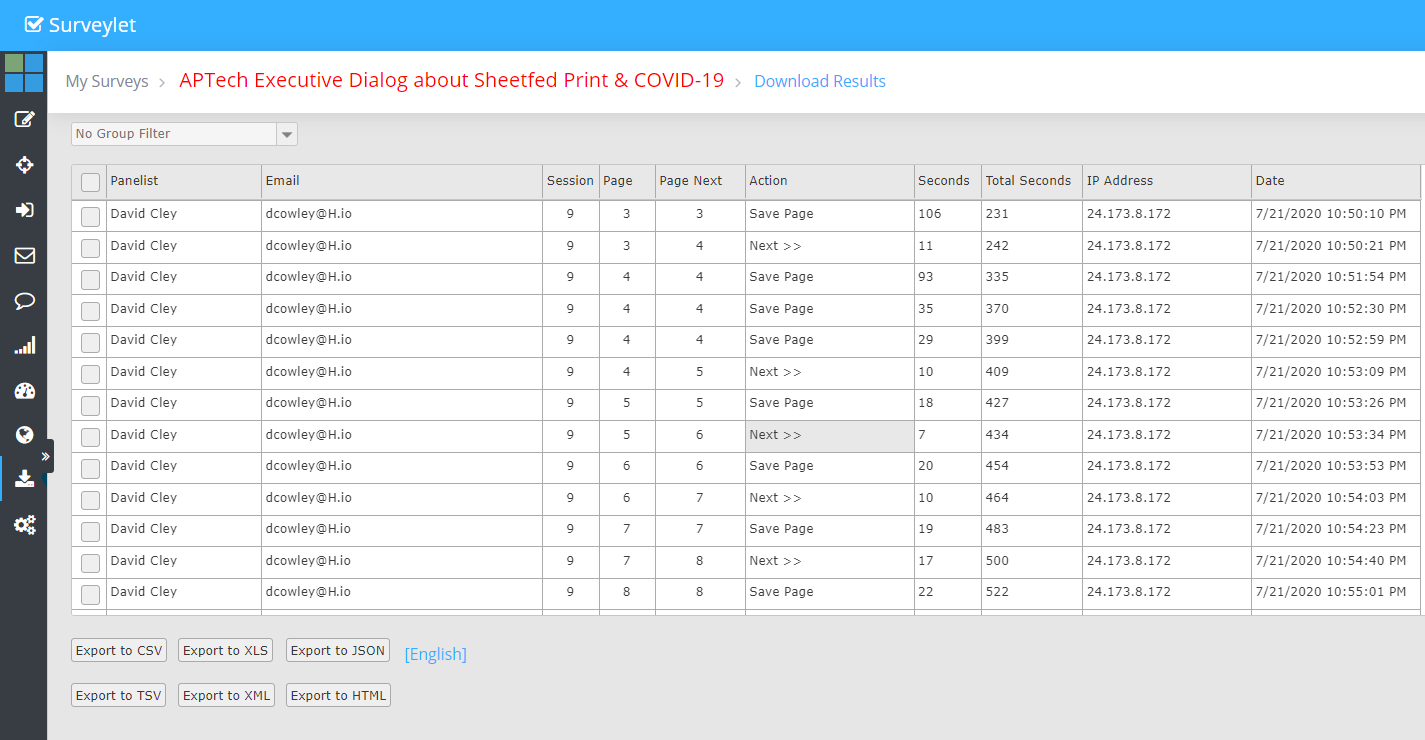
Task: Open the No Group Filter dropdown
Action: tap(184, 134)
